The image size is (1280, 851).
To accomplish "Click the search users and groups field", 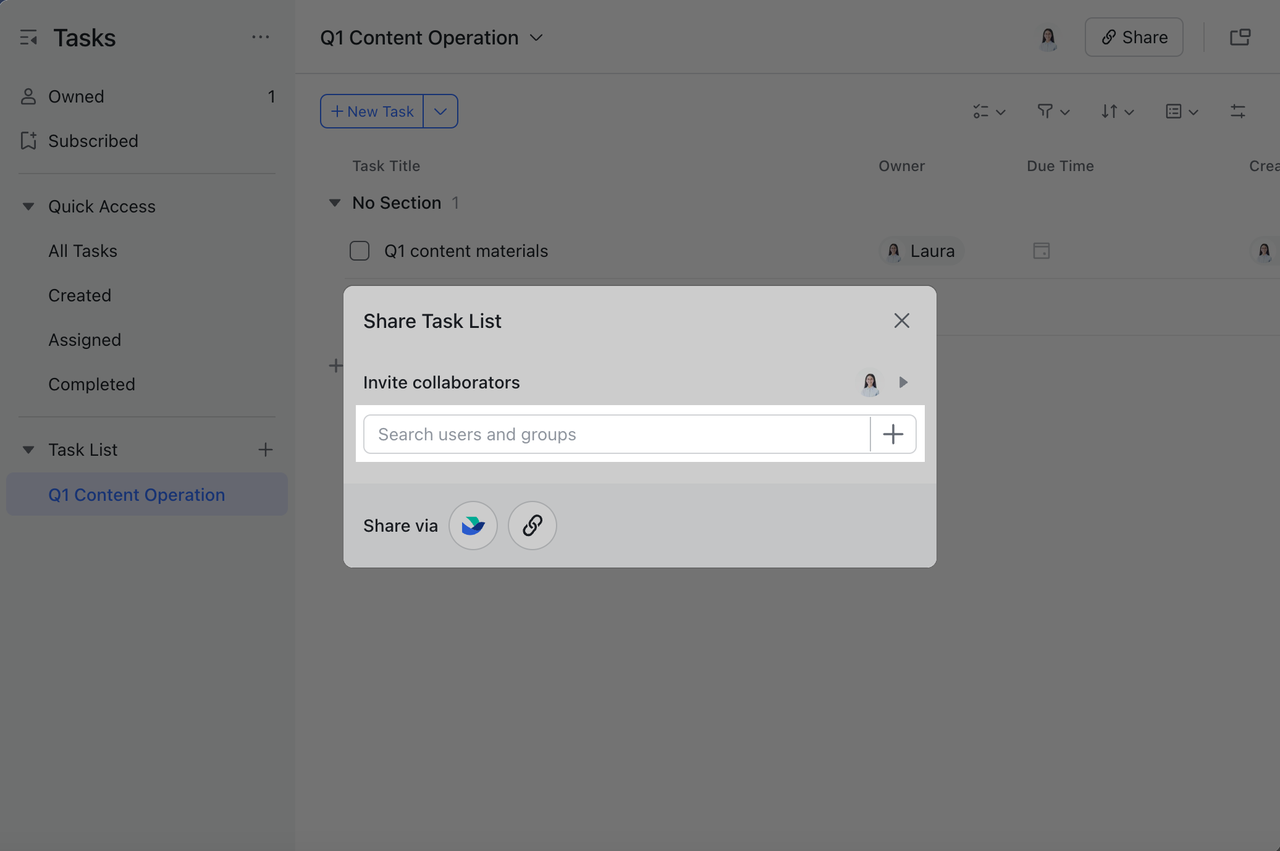I will pos(615,434).
